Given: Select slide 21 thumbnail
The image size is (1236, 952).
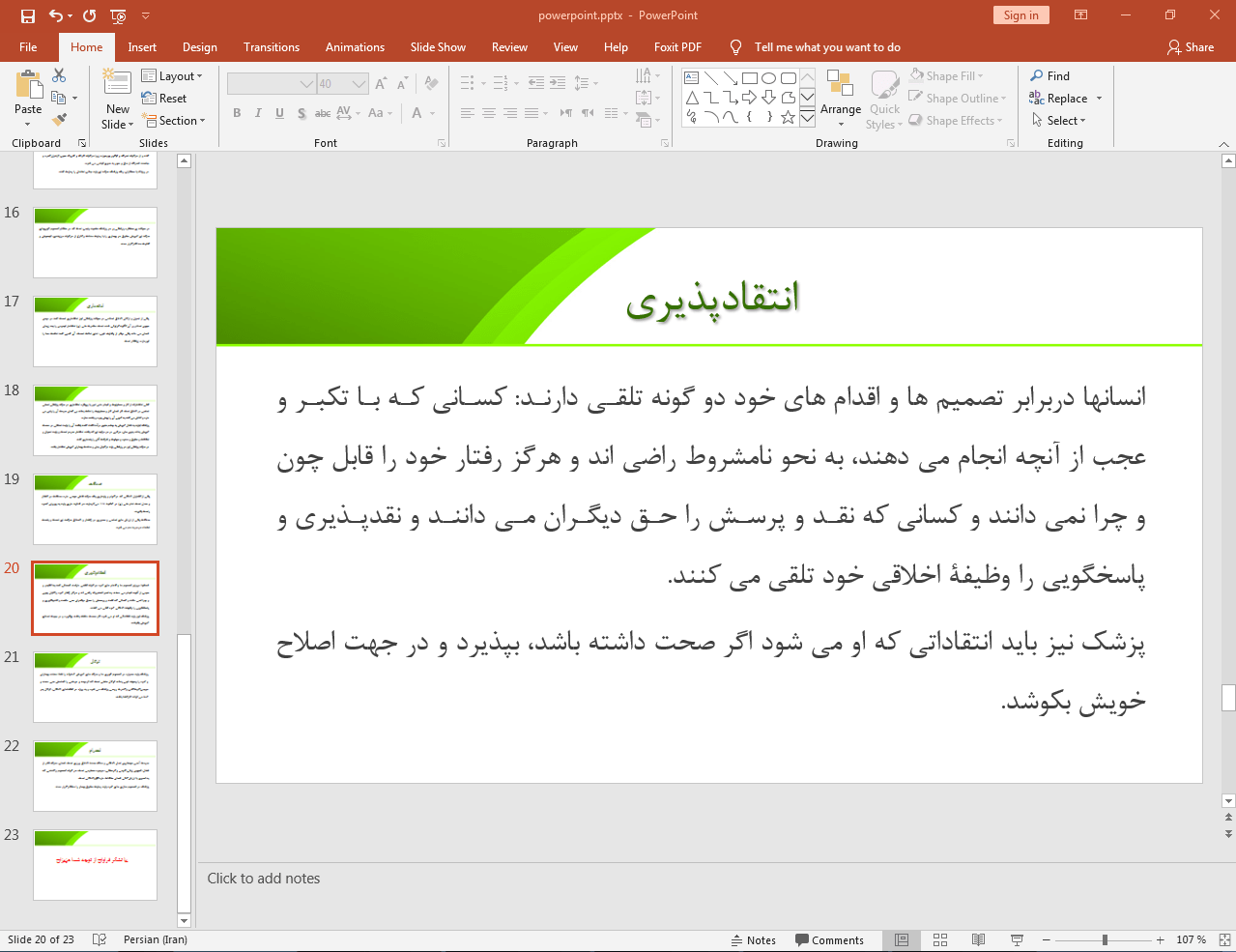Looking at the screenshot, I should click(x=95, y=687).
